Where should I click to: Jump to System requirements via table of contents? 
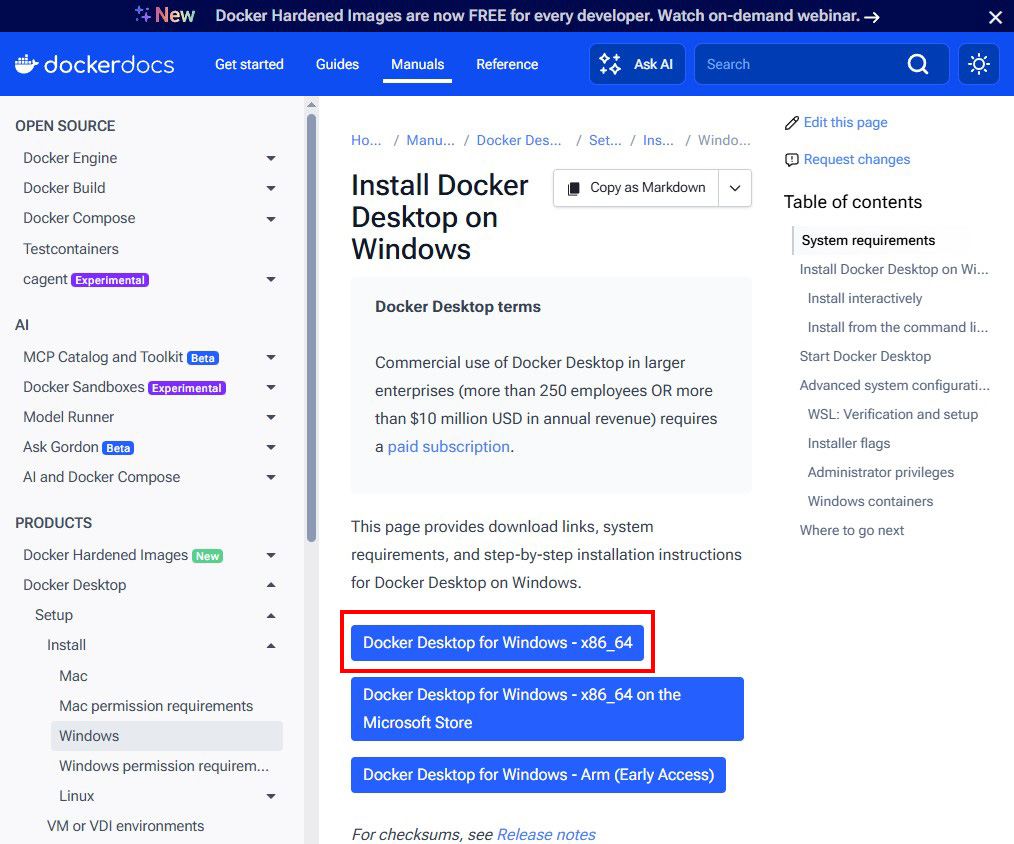(866, 240)
